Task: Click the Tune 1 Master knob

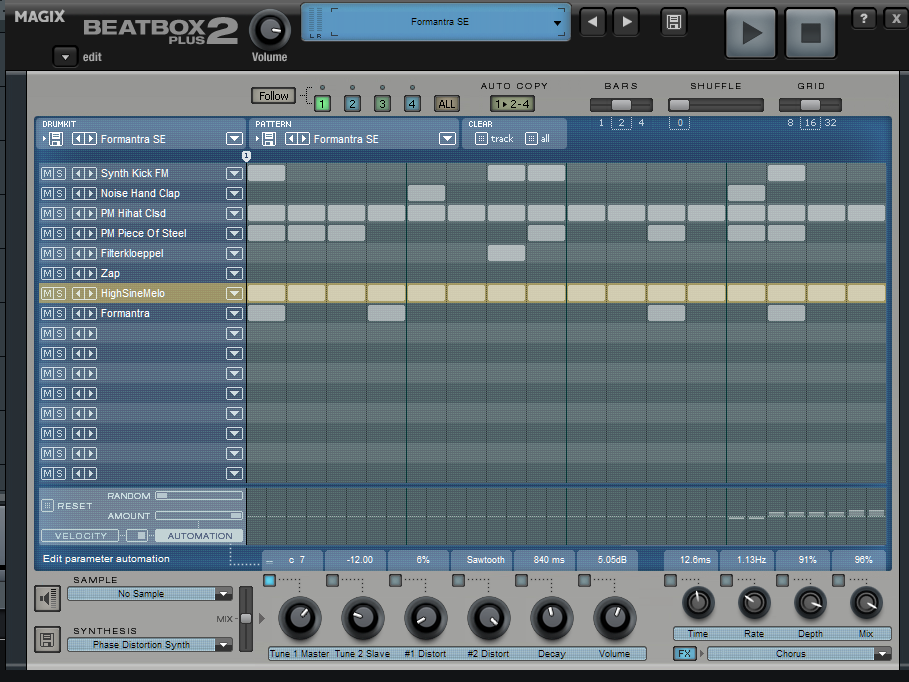Action: pos(300,618)
